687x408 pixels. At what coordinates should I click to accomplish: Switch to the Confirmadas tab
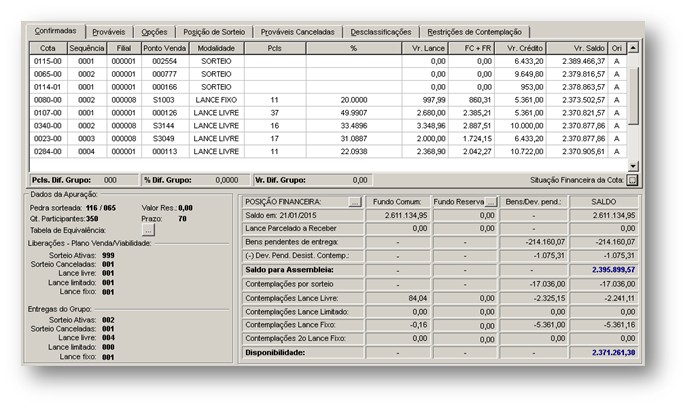[x=55, y=31]
